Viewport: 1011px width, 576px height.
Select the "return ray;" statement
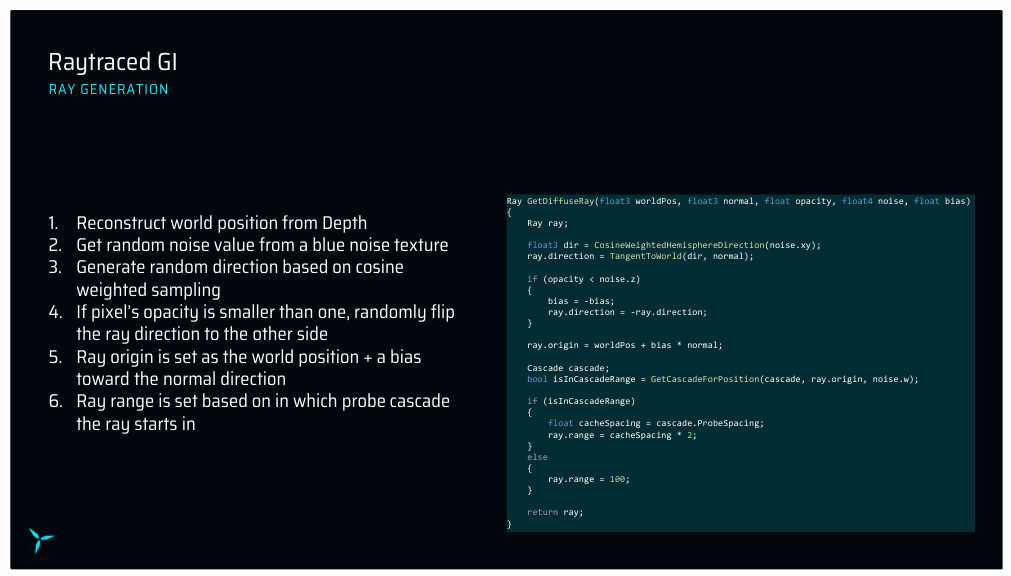pyautogui.click(x=555, y=512)
